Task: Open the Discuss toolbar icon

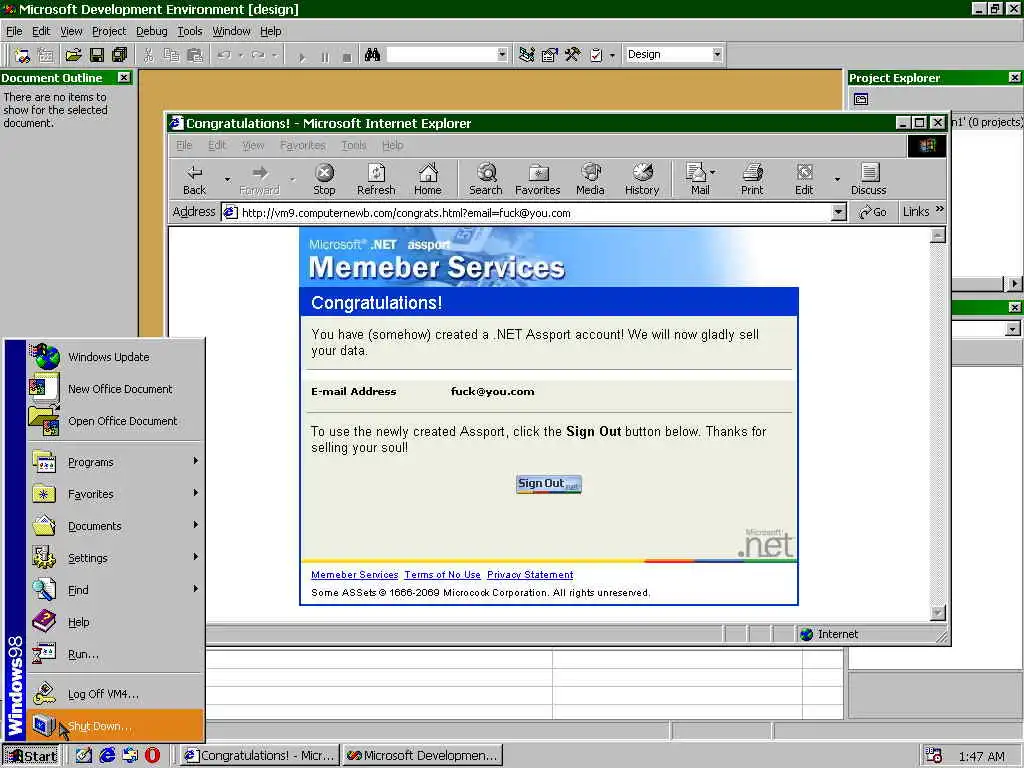Action: tap(869, 179)
